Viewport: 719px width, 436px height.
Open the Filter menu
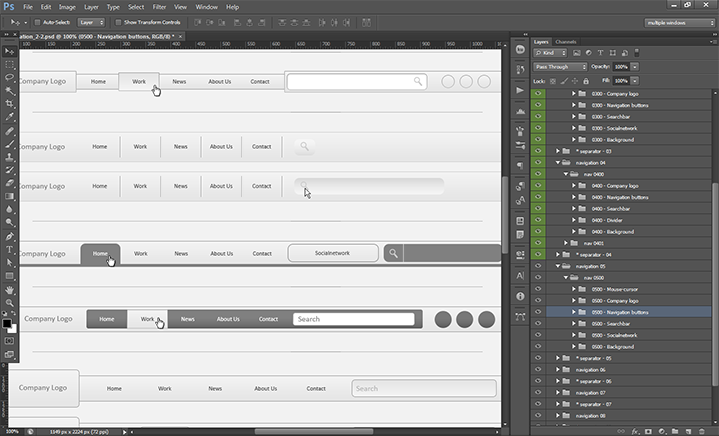pos(159,7)
